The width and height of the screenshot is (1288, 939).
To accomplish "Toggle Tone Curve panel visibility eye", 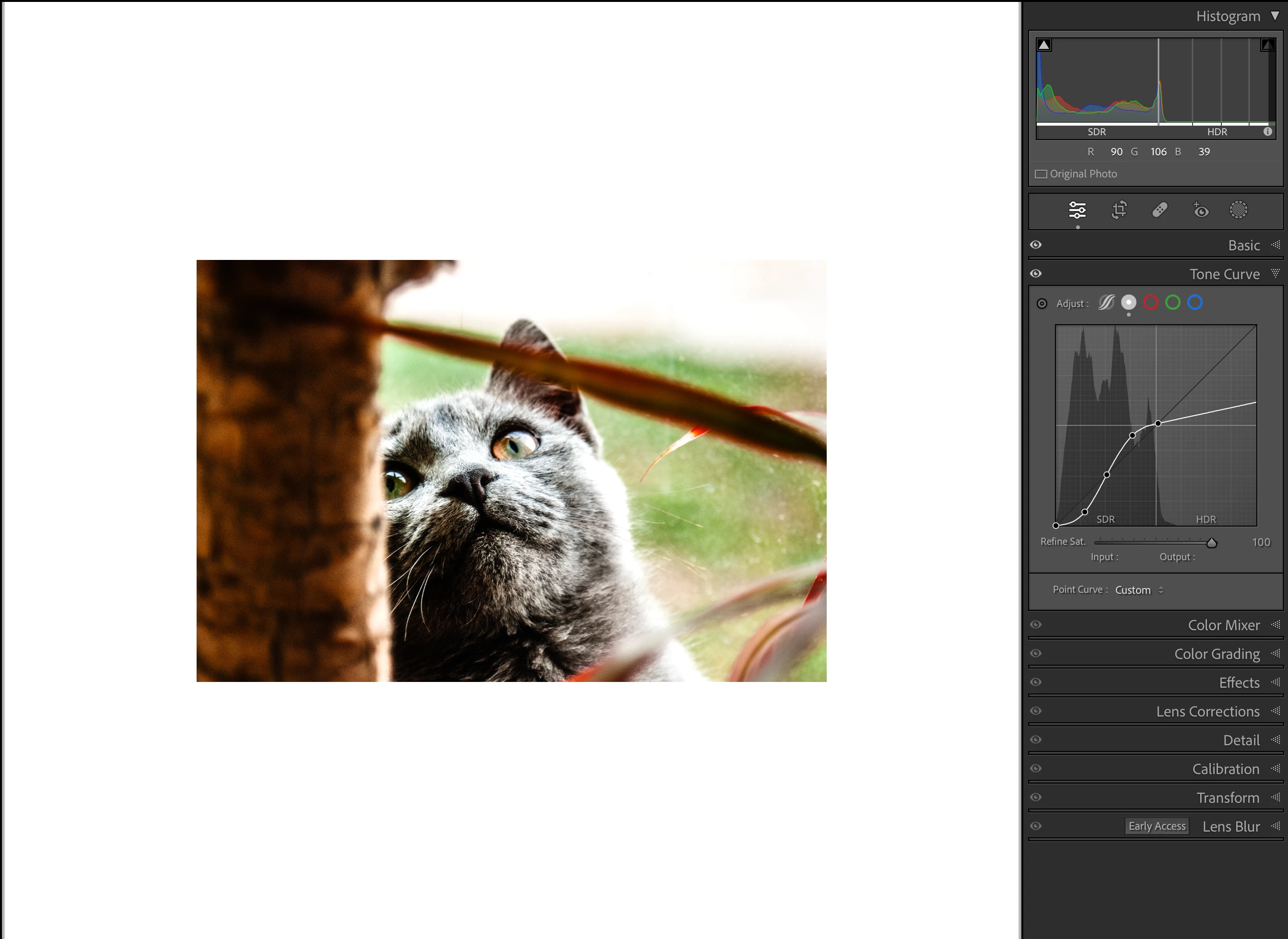I will [x=1036, y=273].
